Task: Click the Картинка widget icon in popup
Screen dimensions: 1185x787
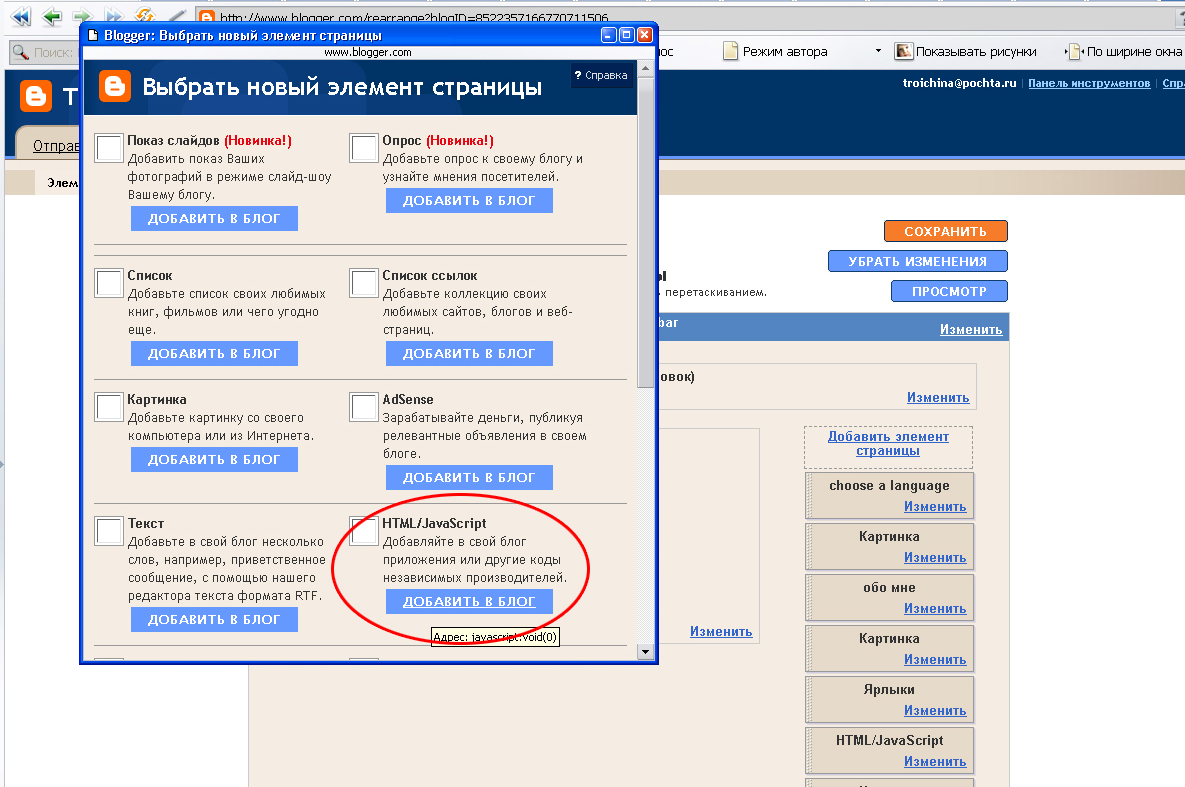Action: 109,407
